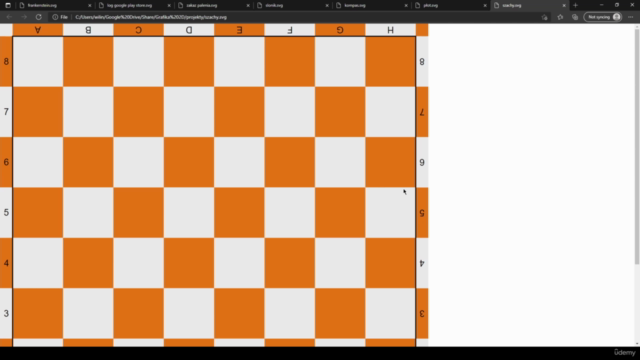Close the szachy.svg tab
The width and height of the screenshot is (640, 360).
(x=564, y=5)
